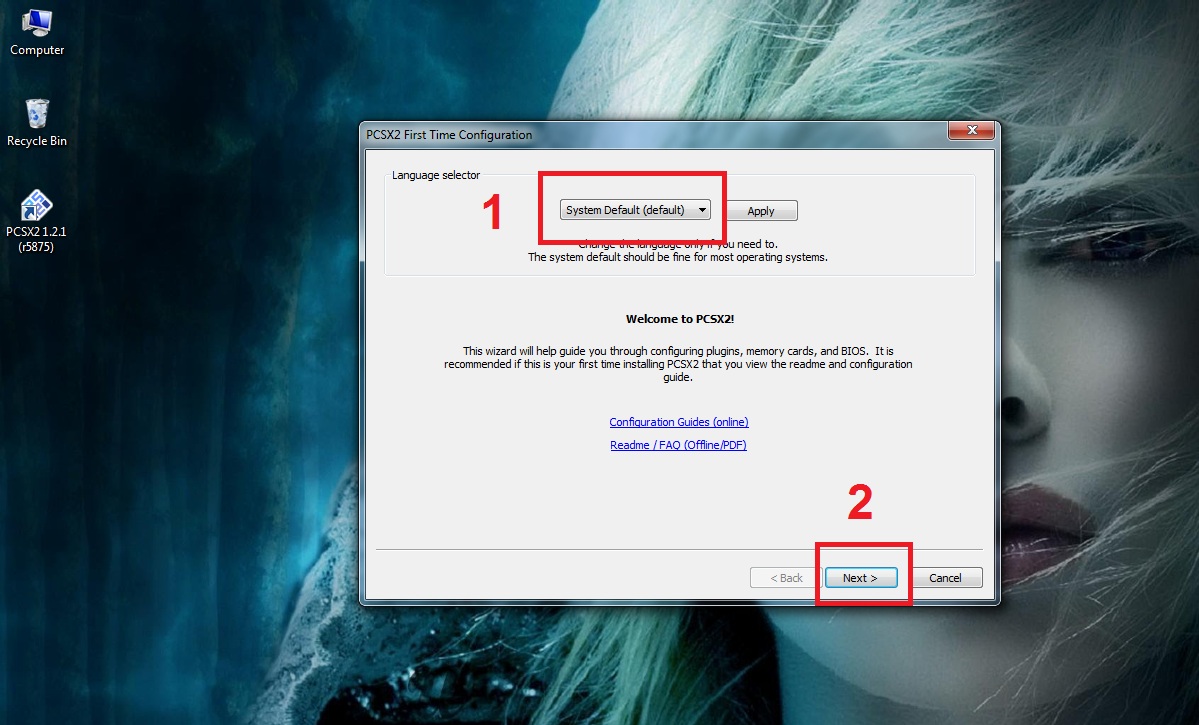This screenshot has width=1199, height=725.
Task: Click the "Language selector" group label
Action: click(x=436, y=175)
